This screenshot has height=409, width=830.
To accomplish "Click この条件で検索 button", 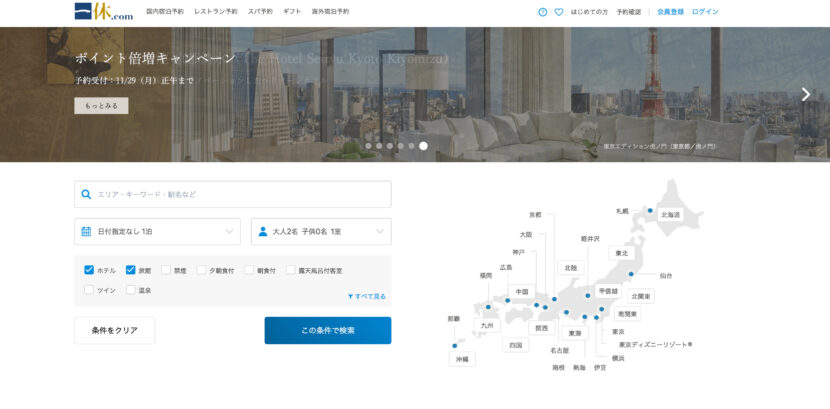I will pos(328,331).
